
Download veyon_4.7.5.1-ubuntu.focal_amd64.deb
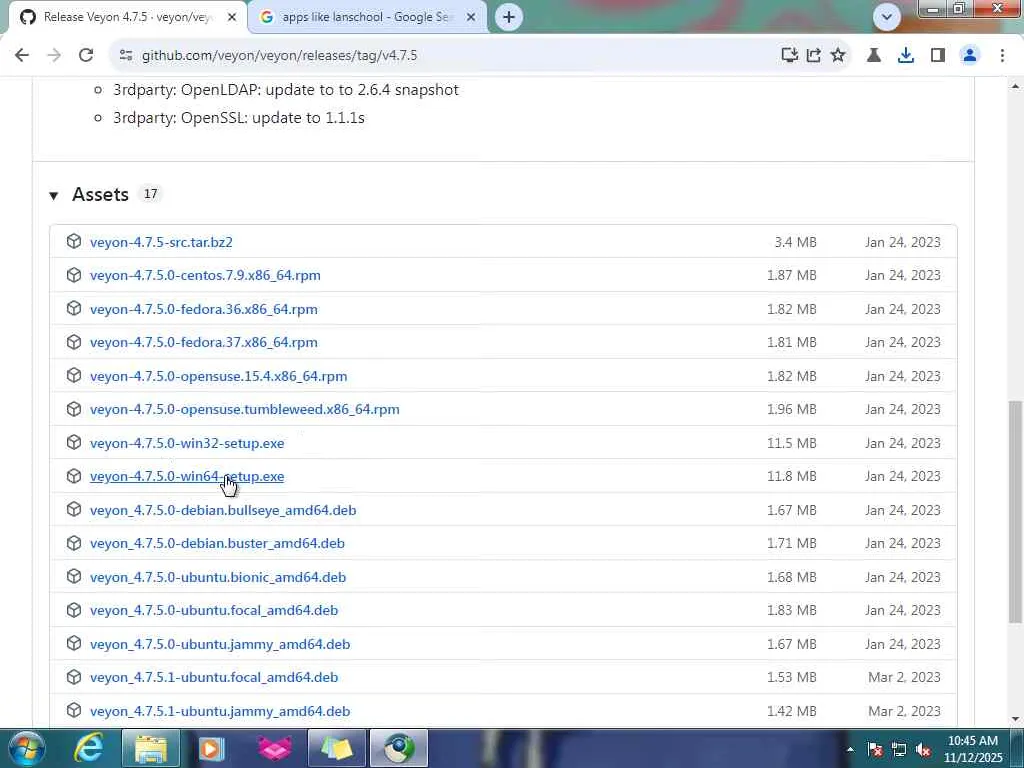214,678
